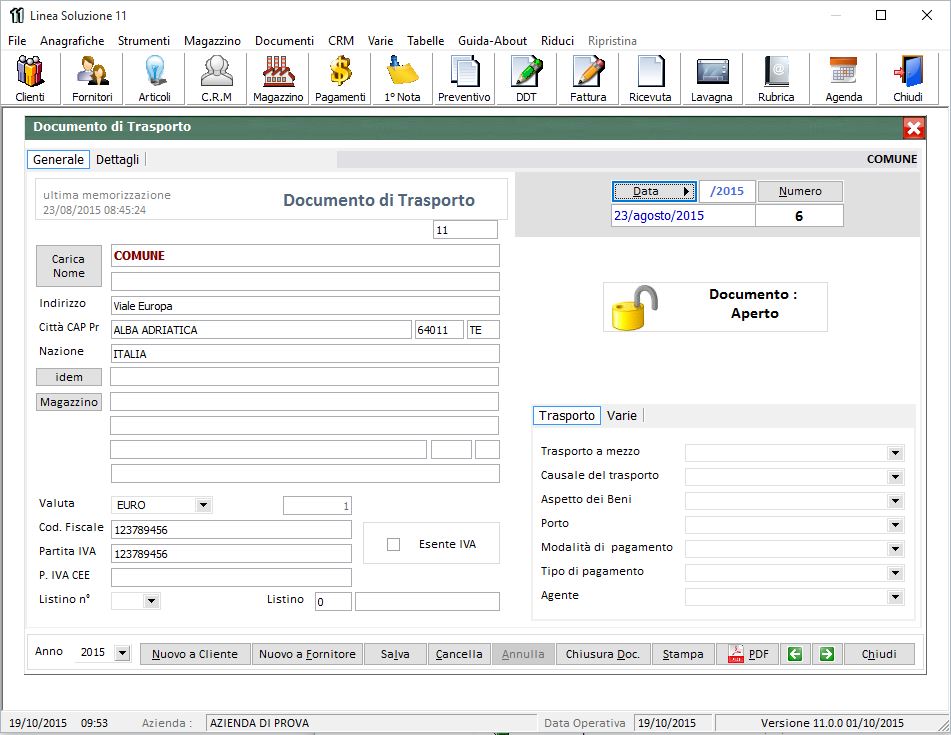Screen dimensions: 951x735
Task: Open the Agenda calendar icon
Action: click(x=844, y=78)
